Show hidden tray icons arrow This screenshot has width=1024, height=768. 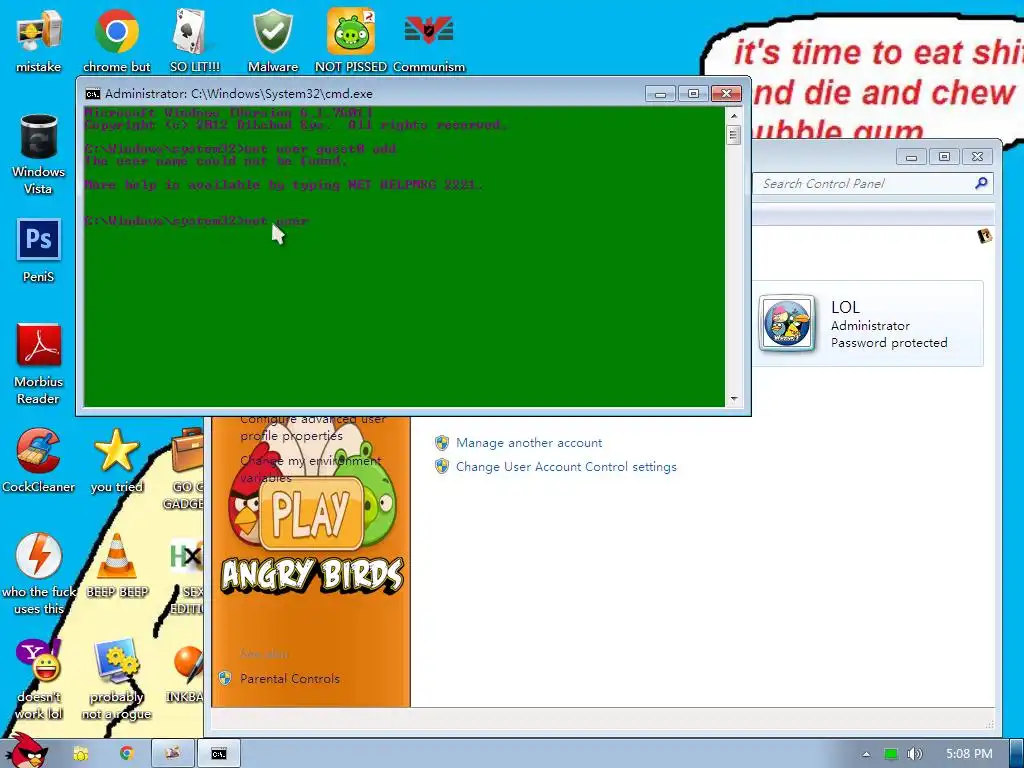click(866, 754)
